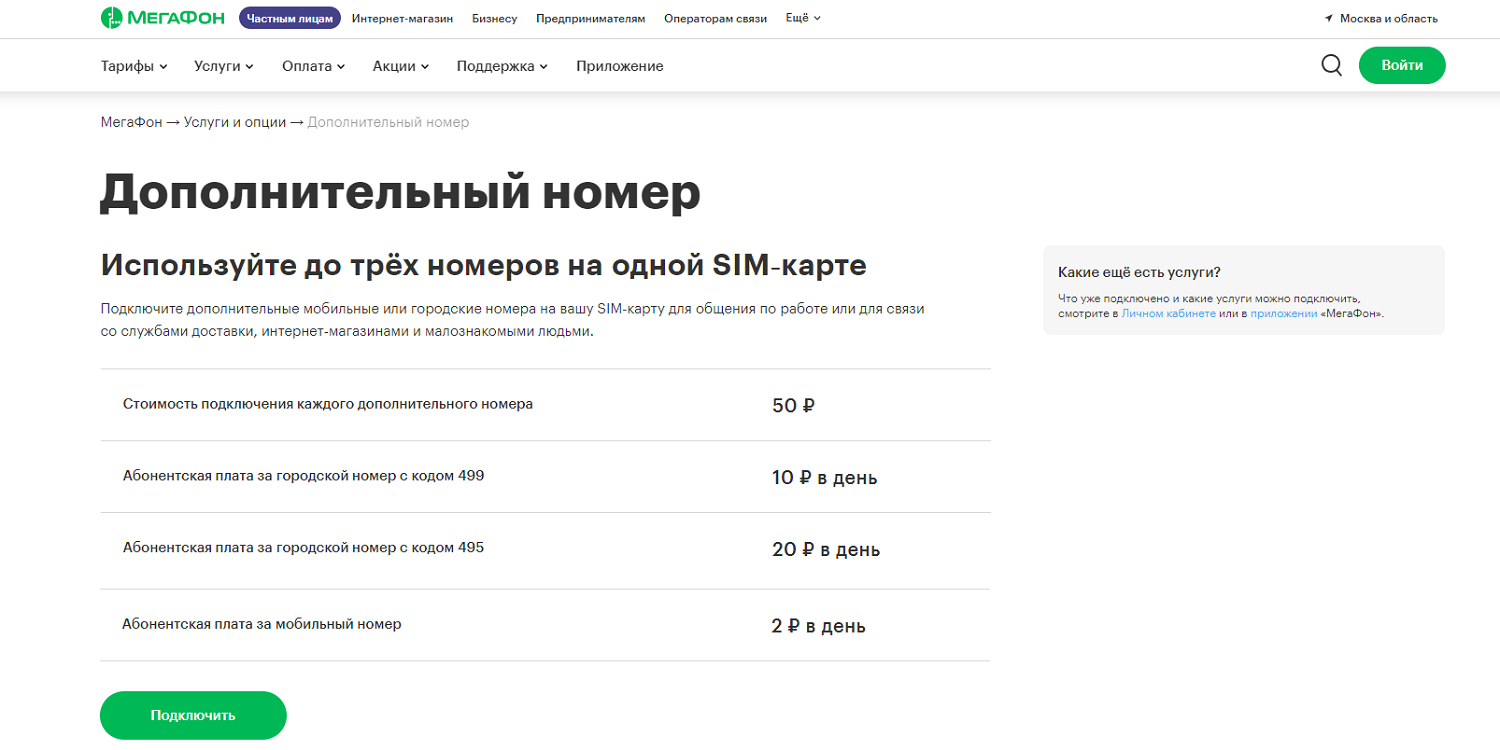Click the green Войти button

(x=1402, y=65)
